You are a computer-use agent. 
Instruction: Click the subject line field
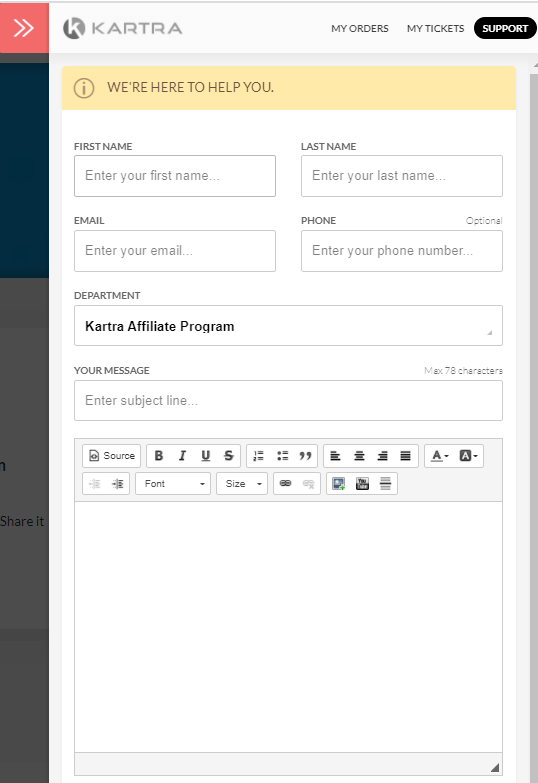coord(288,400)
